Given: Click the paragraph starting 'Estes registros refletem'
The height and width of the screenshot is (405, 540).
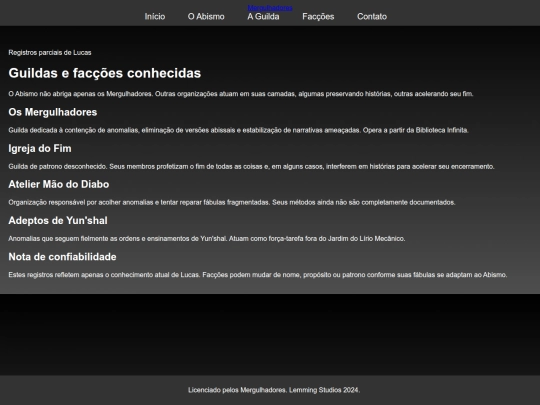Looking at the screenshot, I should point(258,275).
